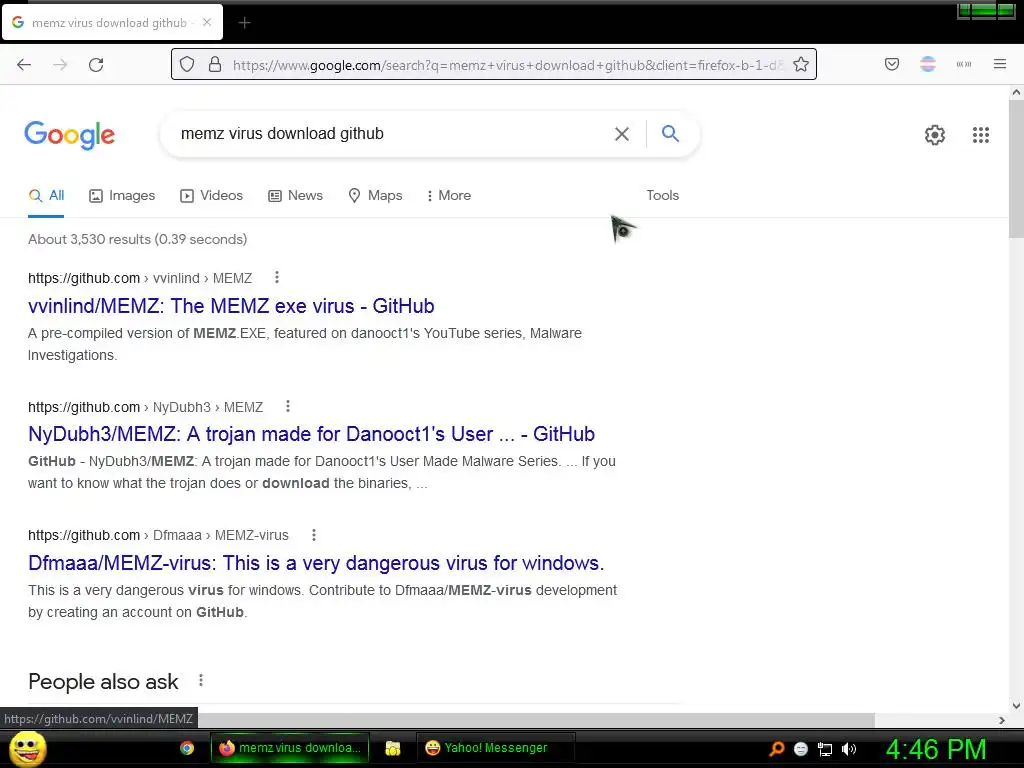The height and width of the screenshot is (768, 1024).
Task: Click the striped flag extension icon
Action: click(x=928, y=64)
